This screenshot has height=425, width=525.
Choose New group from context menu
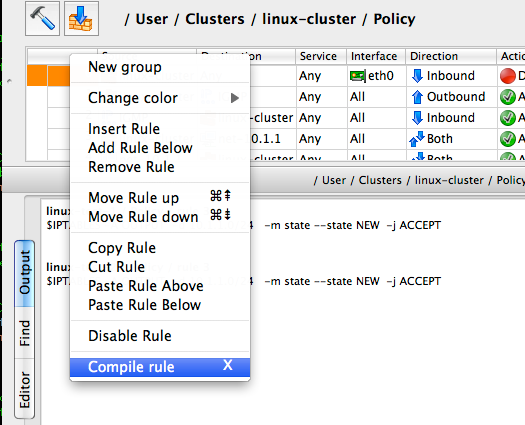(x=160, y=67)
